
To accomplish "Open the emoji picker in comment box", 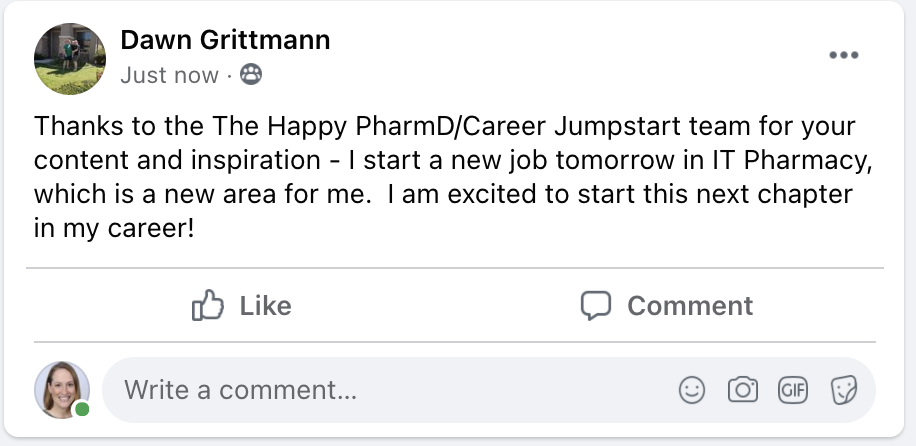I will pyautogui.click(x=692, y=390).
